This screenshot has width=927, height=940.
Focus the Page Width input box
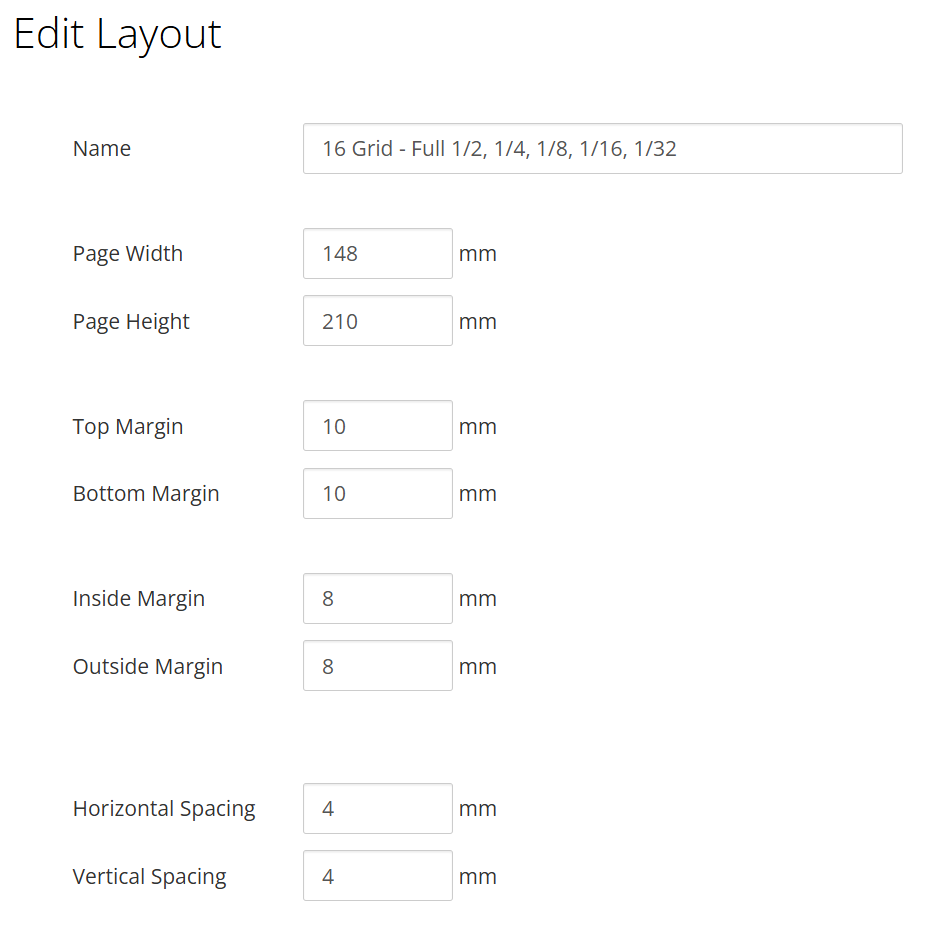pos(378,254)
